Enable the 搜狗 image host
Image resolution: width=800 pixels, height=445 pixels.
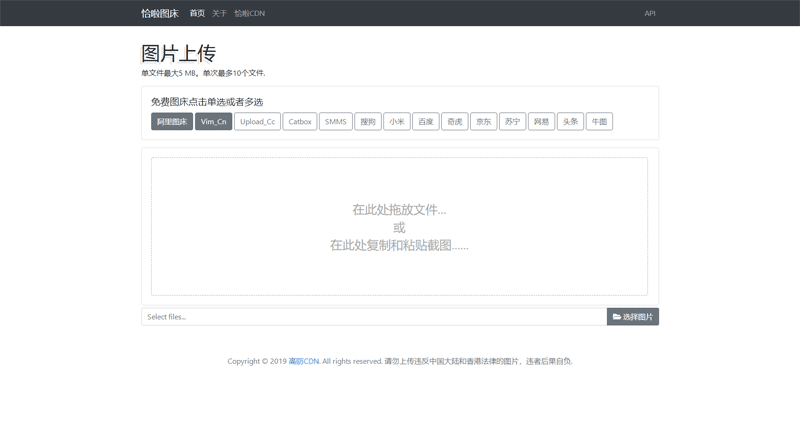coord(368,121)
